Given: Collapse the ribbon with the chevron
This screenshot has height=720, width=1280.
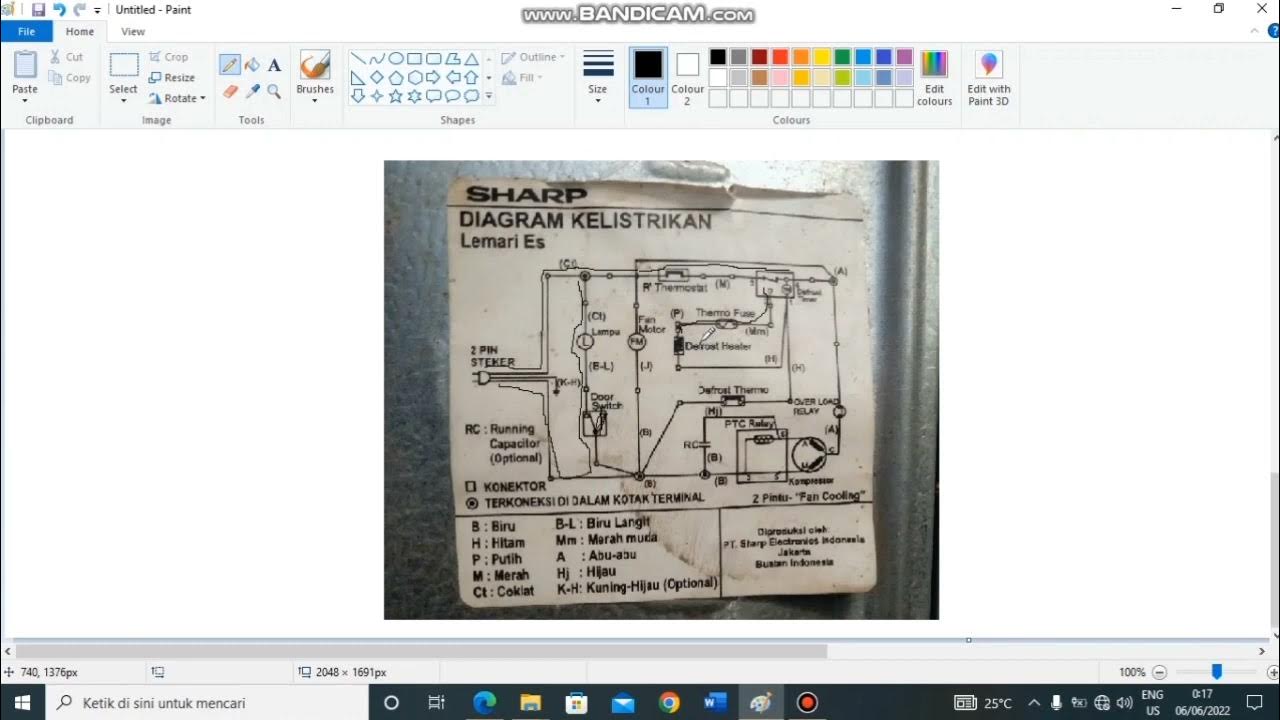Looking at the screenshot, I should [1255, 32].
